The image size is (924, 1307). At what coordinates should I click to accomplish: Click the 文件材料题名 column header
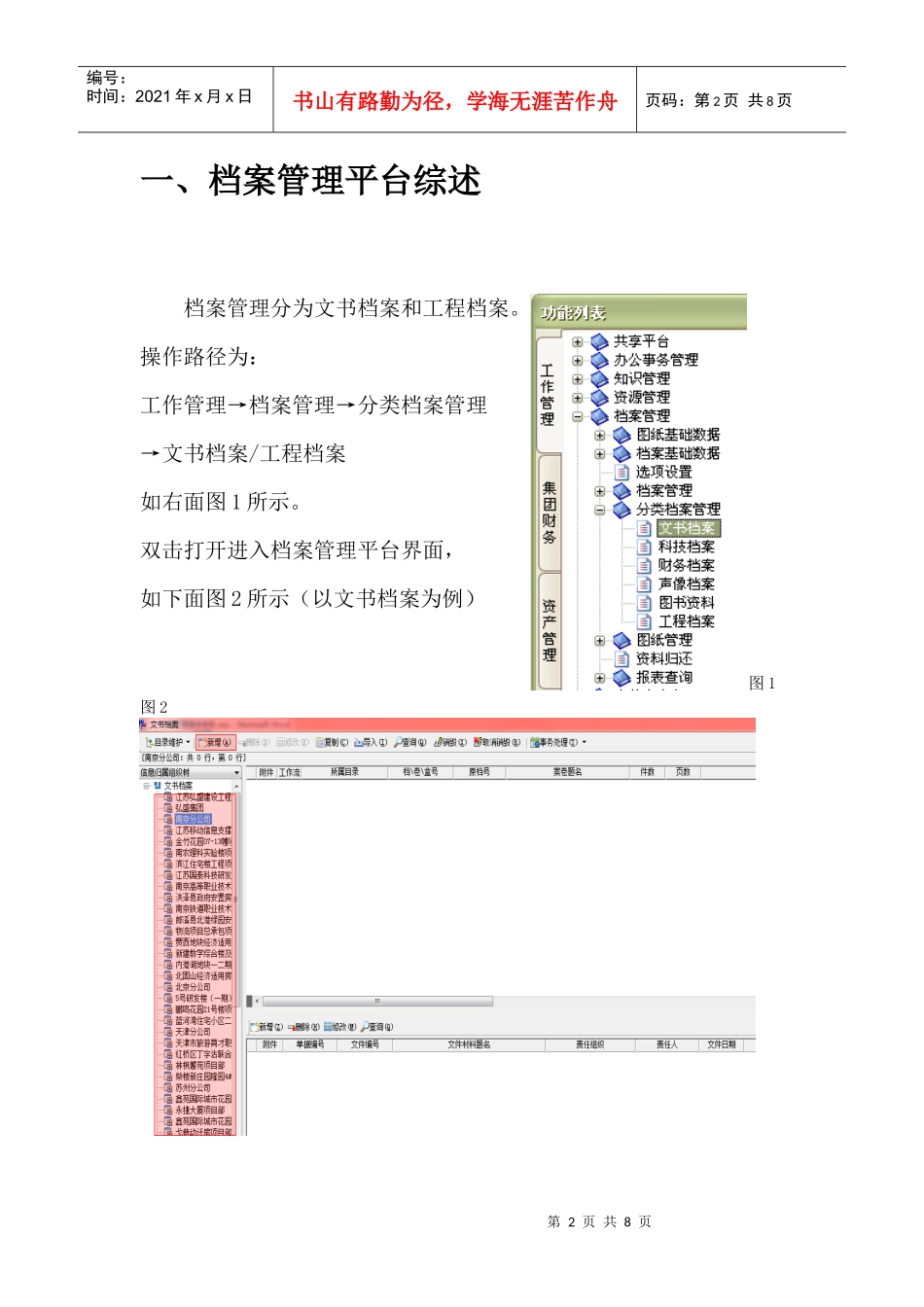point(469,1045)
